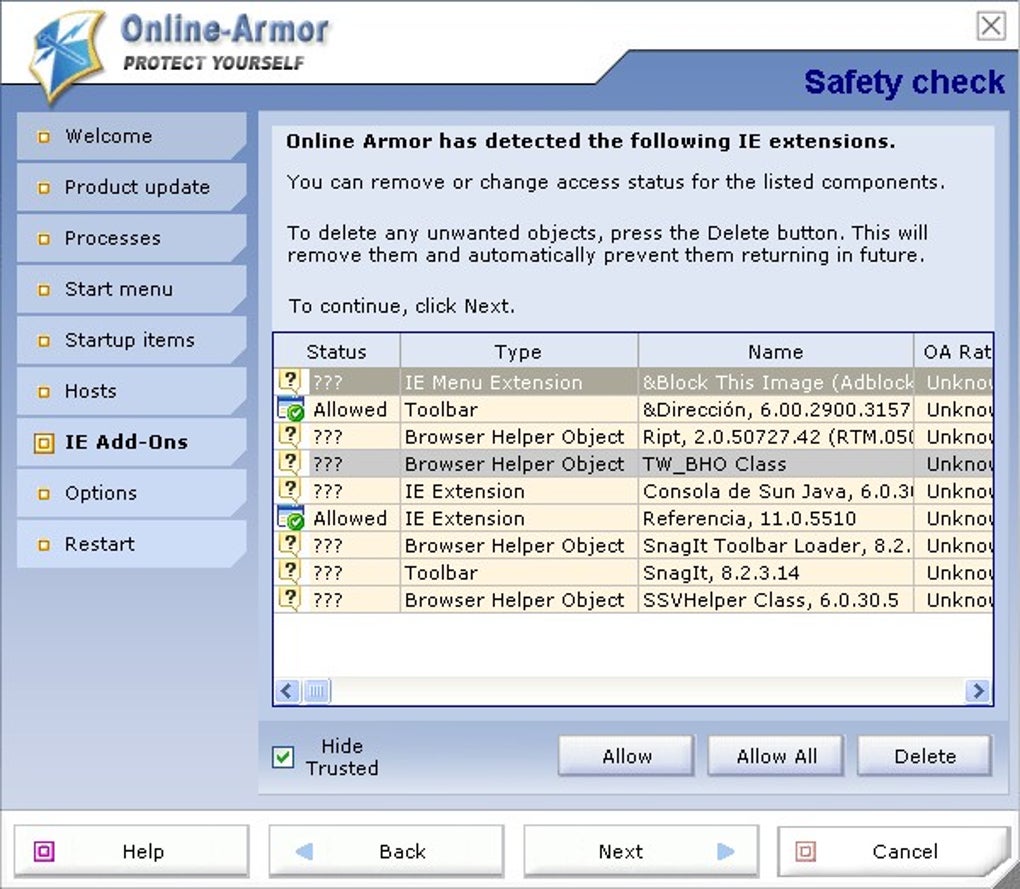
Task: Sort the list by the Name column header
Action: 775,351
